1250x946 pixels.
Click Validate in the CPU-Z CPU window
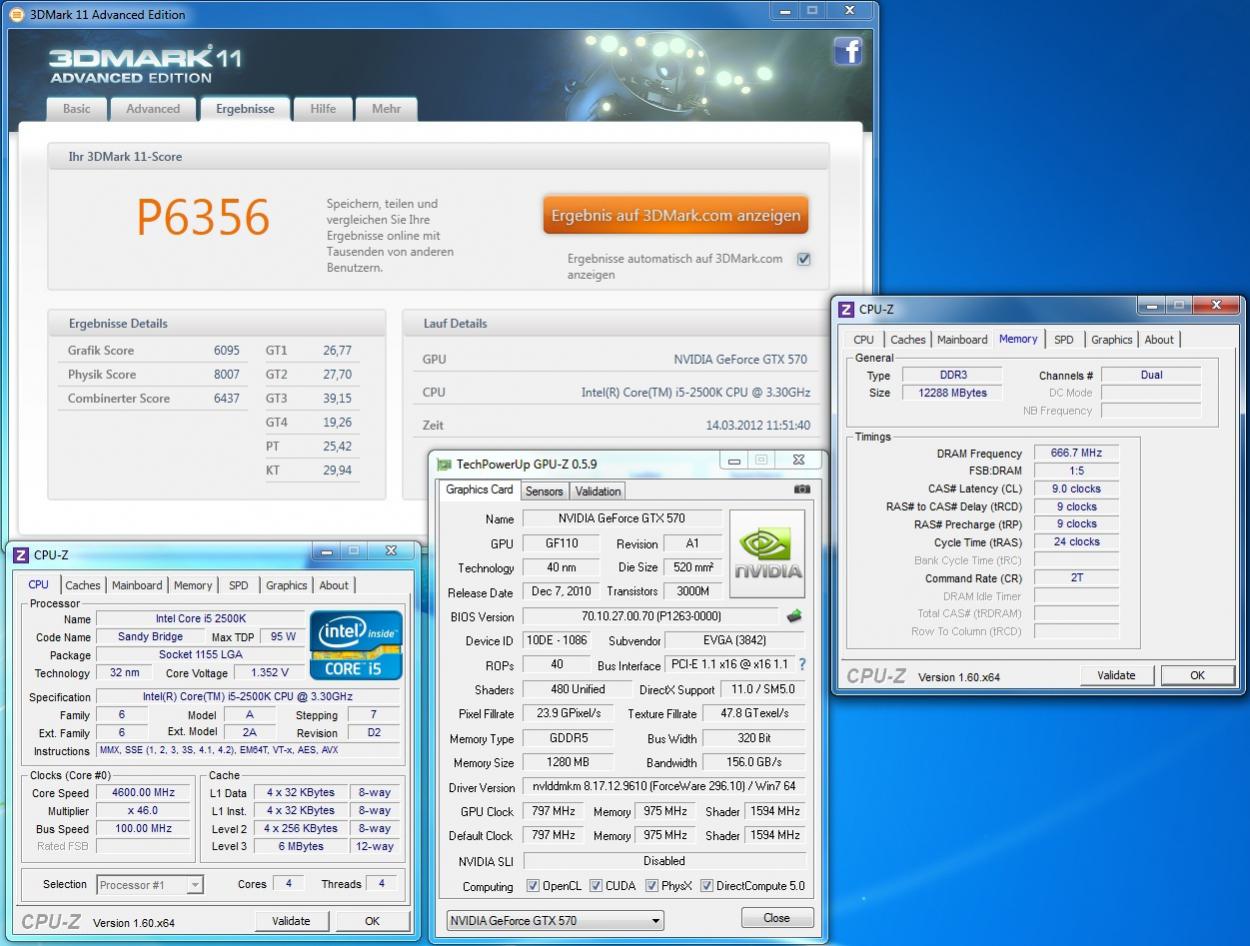[291, 921]
